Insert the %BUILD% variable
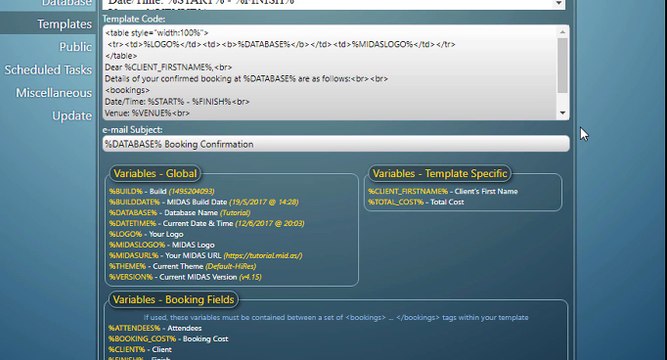 point(126,191)
